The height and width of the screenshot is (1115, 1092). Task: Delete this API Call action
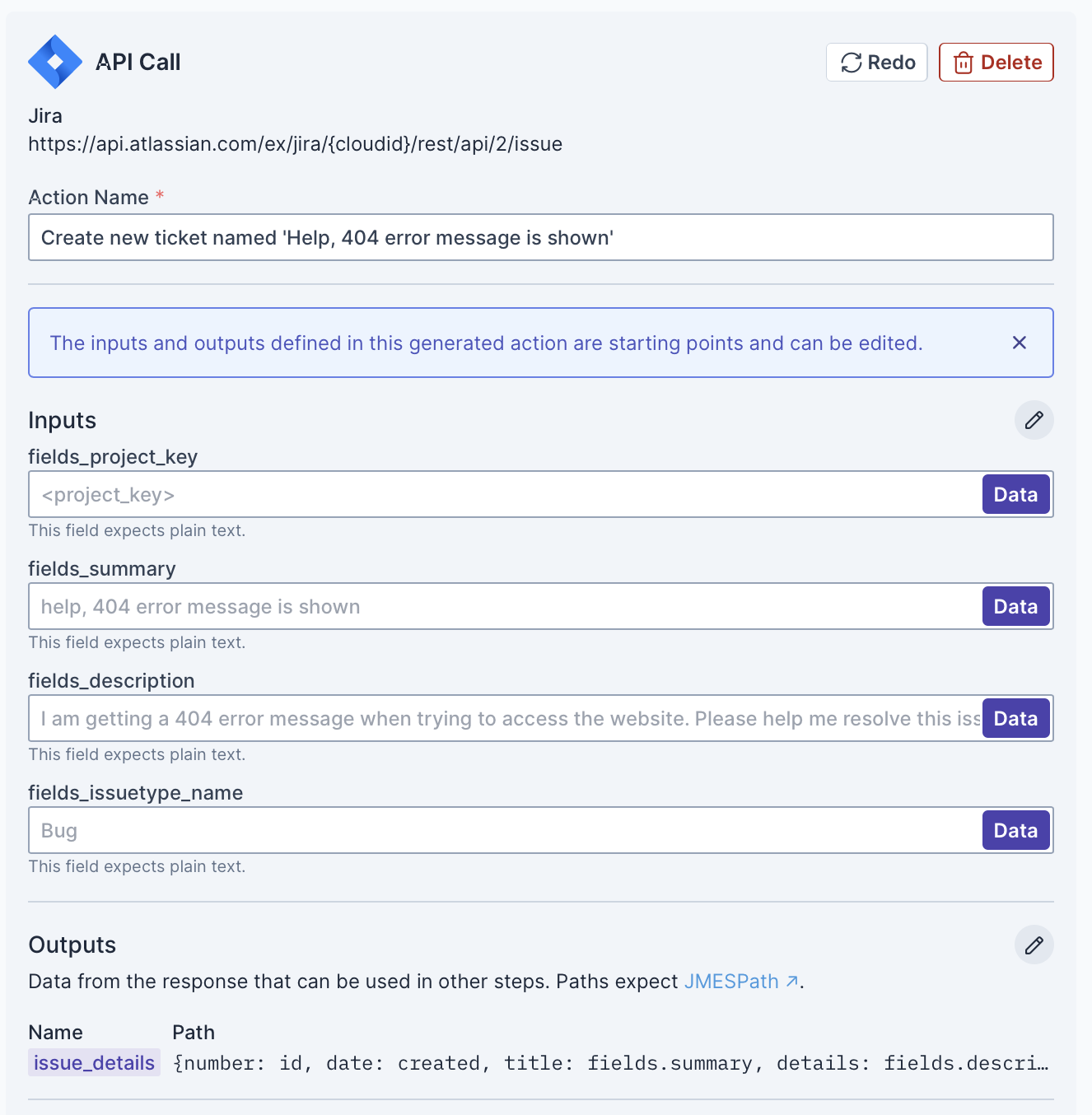coord(996,63)
